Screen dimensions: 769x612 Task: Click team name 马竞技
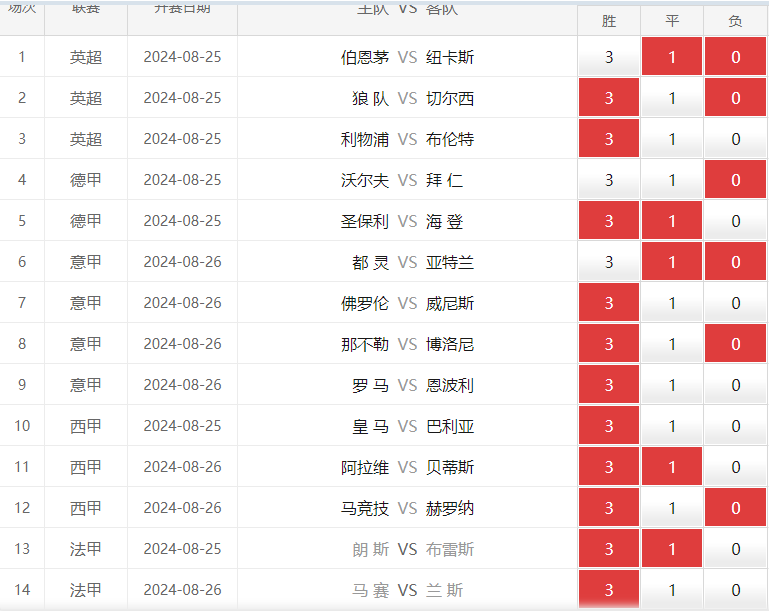[x=365, y=509]
